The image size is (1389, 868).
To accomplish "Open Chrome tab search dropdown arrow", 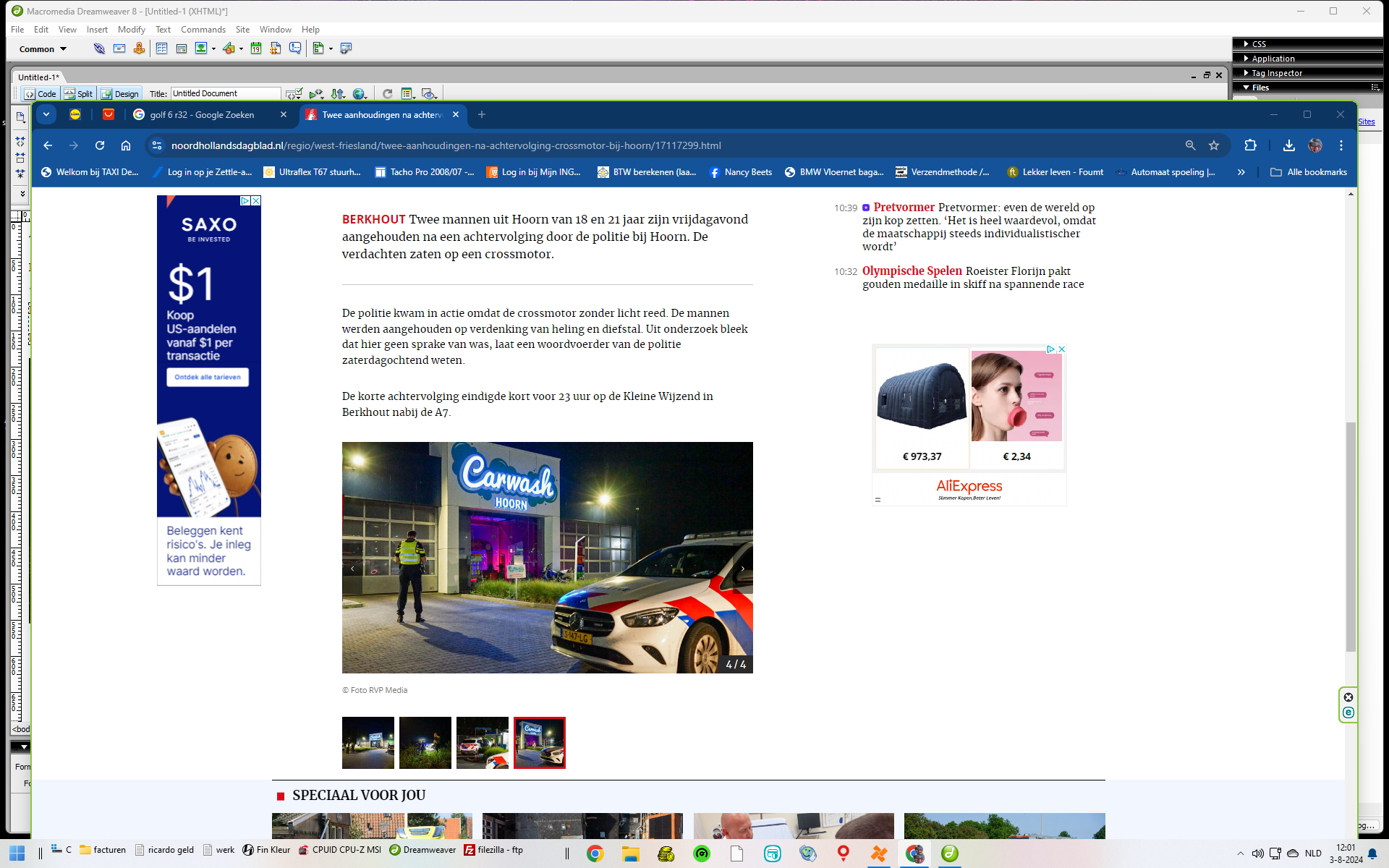I will point(46,114).
